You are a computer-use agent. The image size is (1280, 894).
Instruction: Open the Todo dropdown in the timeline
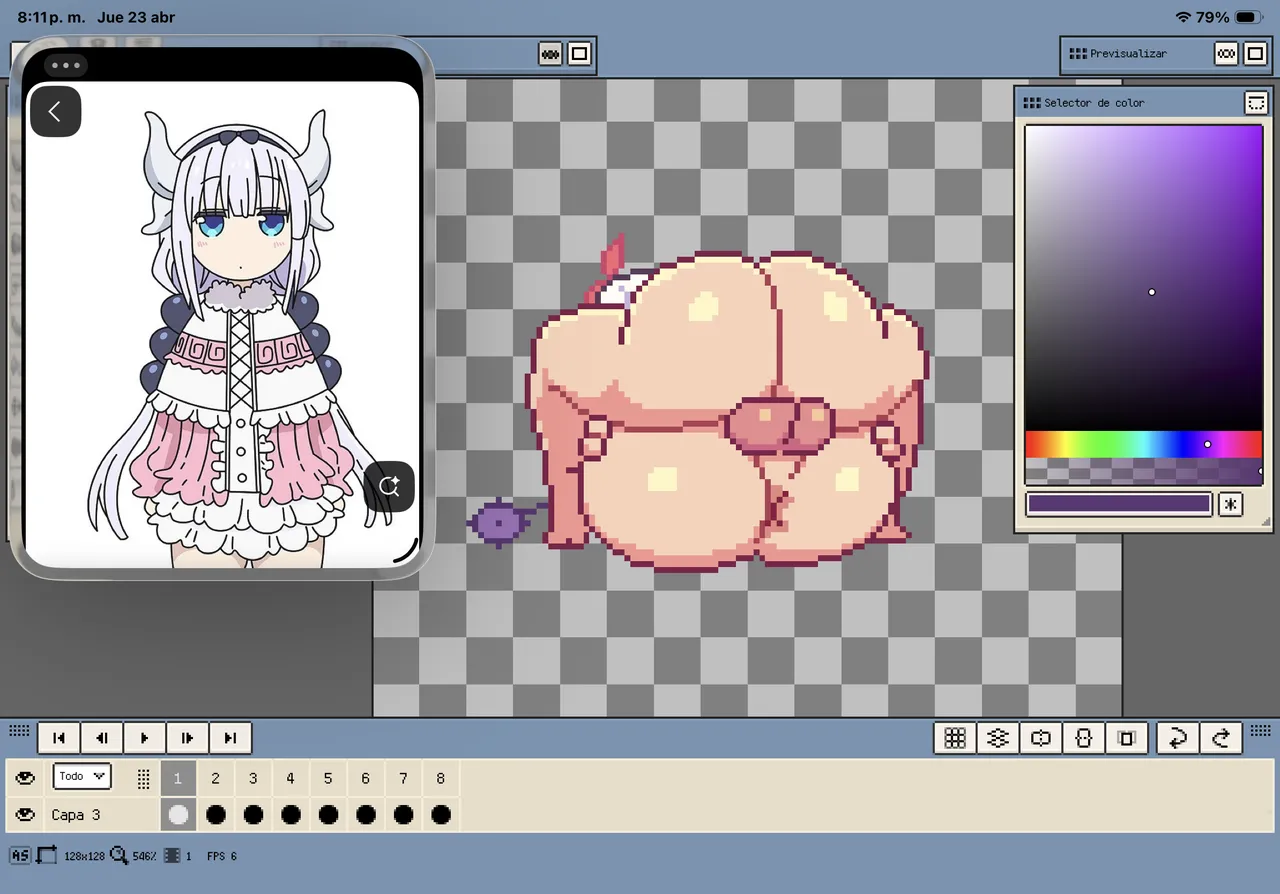coord(82,776)
